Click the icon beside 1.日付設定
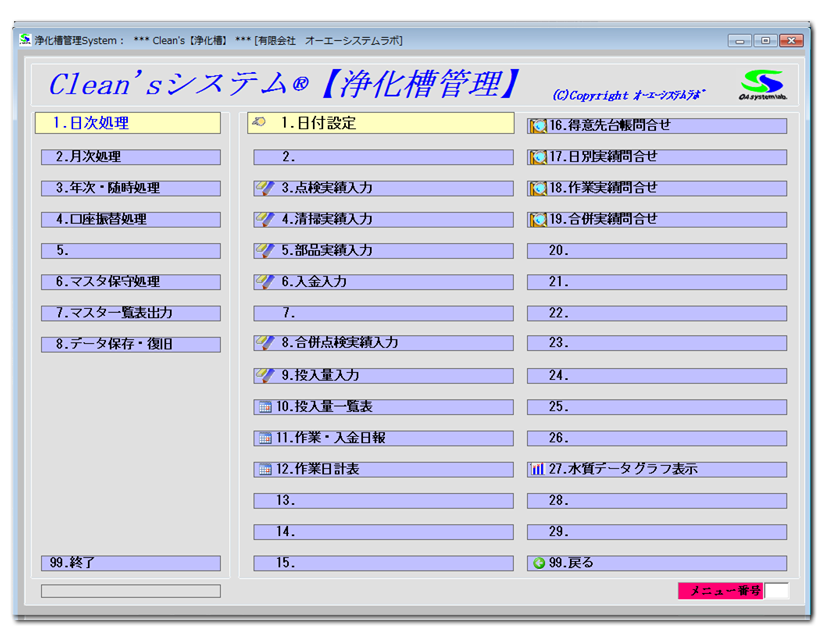The width and height of the screenshot is (820, 640). click(x=259, y=122)
